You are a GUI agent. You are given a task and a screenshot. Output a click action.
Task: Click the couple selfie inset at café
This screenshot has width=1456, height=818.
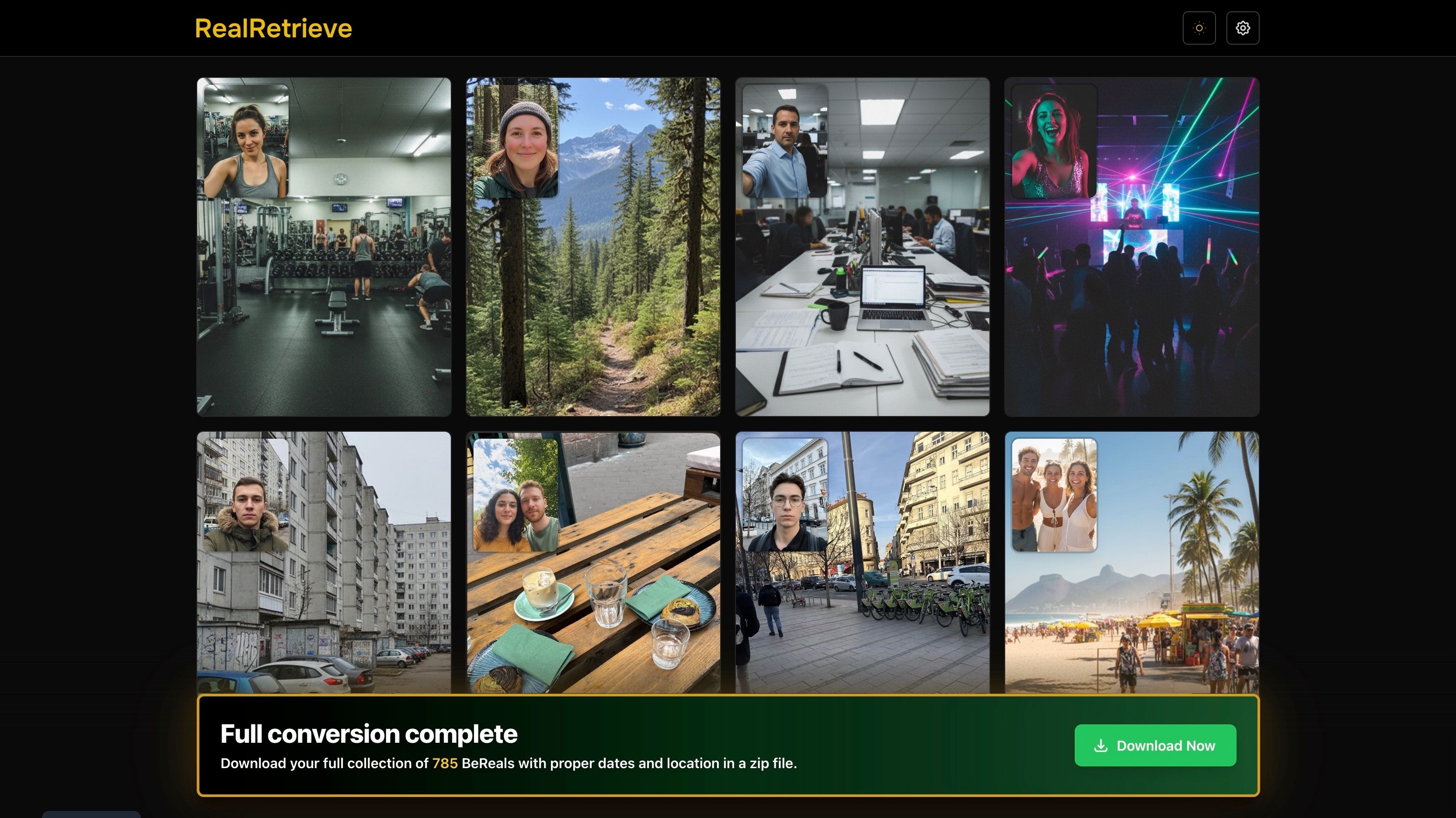(516, 495)
